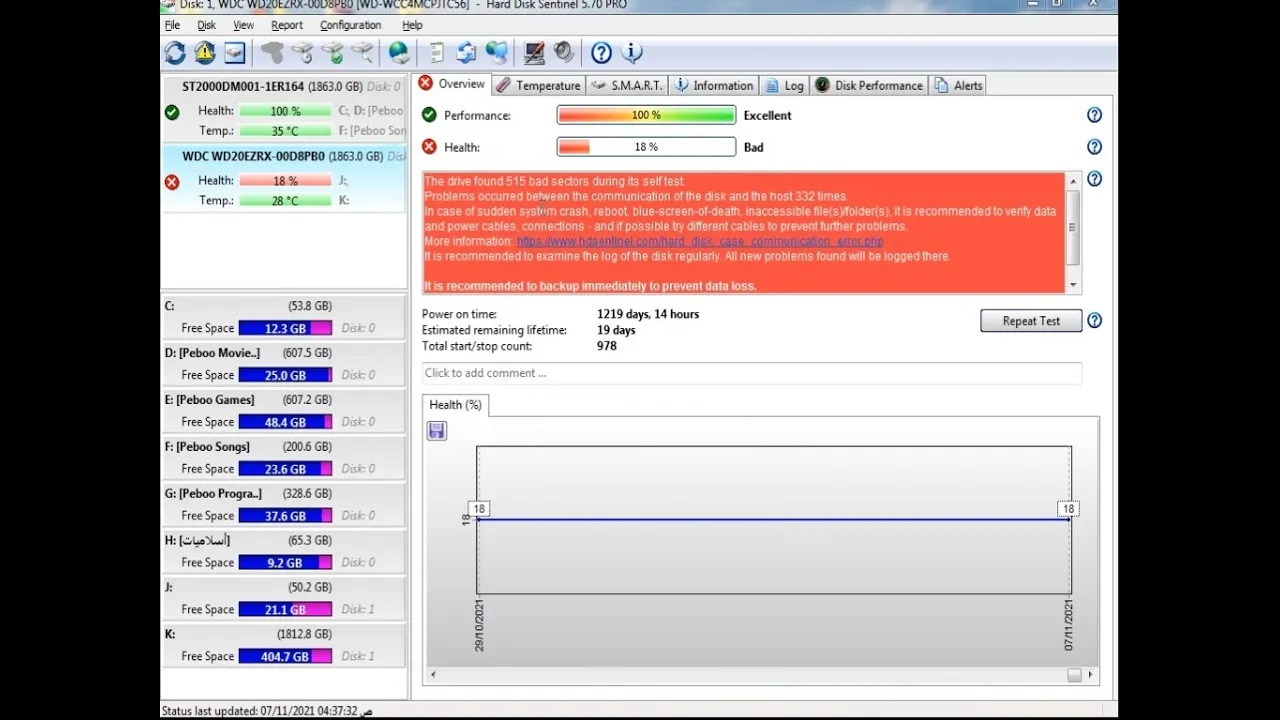The width and height of the screenshot is (1280, 720).
Task: Click the 'Click to add comment' field
Action: (x=751, y=373)
